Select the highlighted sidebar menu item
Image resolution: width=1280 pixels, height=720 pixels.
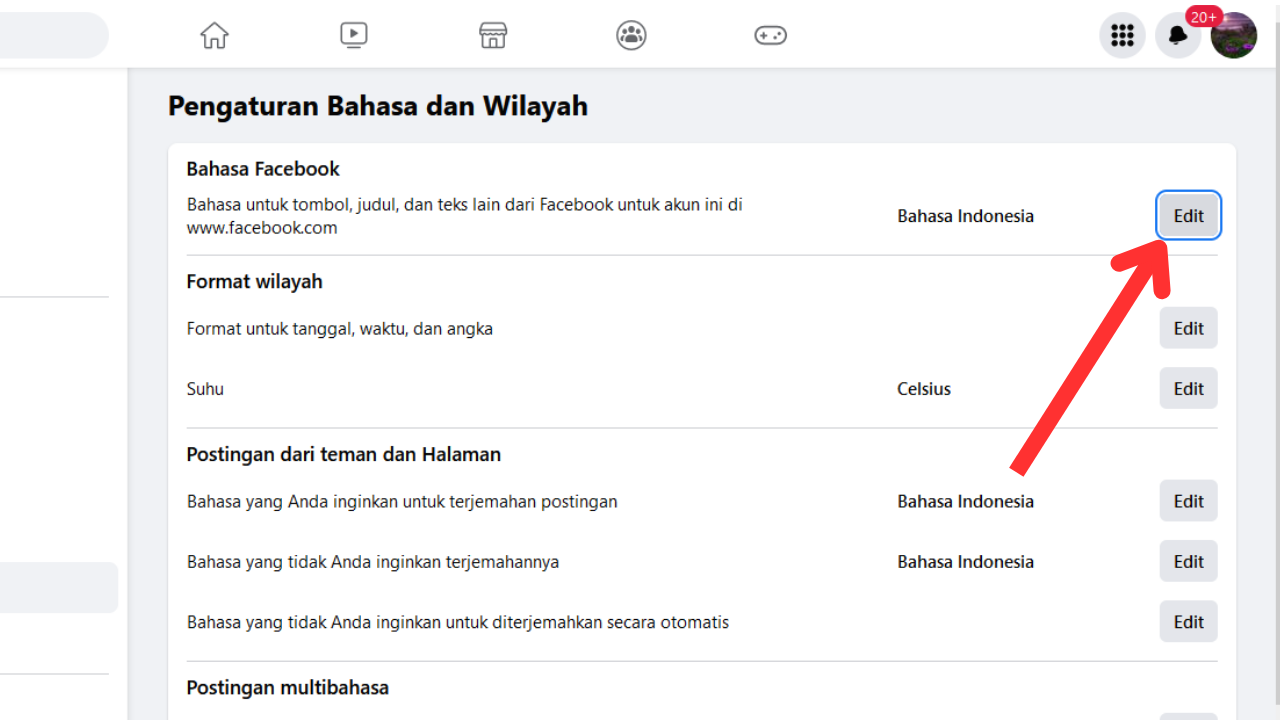[x=59, y=587]
